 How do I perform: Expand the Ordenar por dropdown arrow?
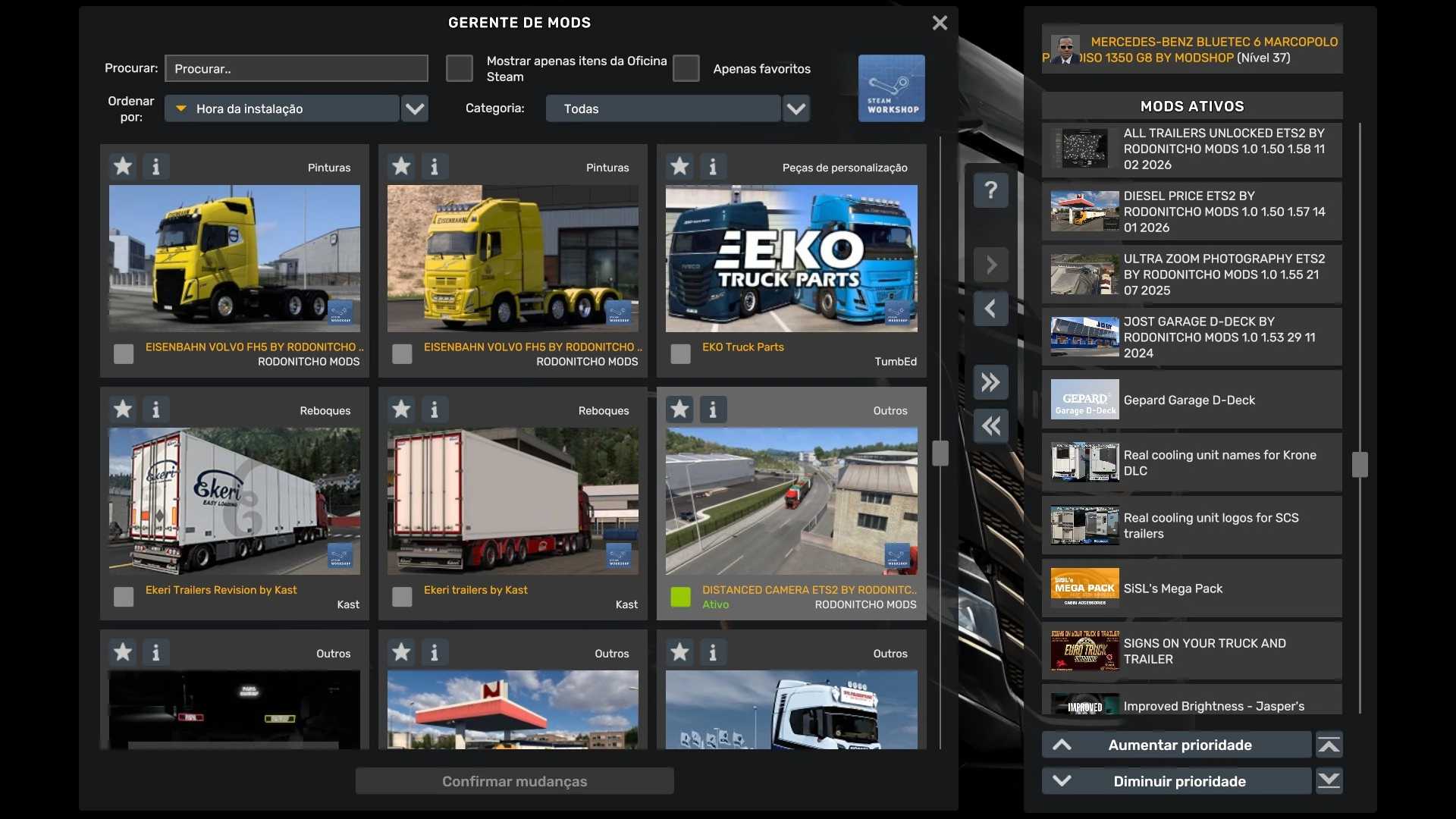[414, 108]
